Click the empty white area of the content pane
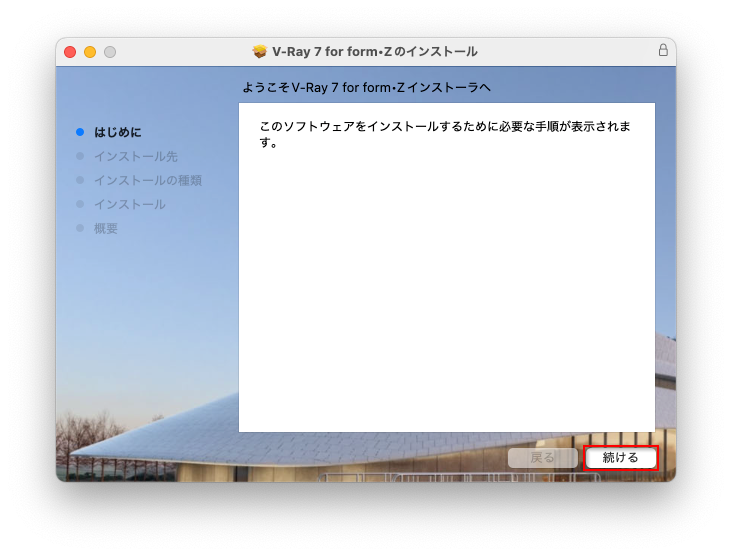 coord(446,300)
